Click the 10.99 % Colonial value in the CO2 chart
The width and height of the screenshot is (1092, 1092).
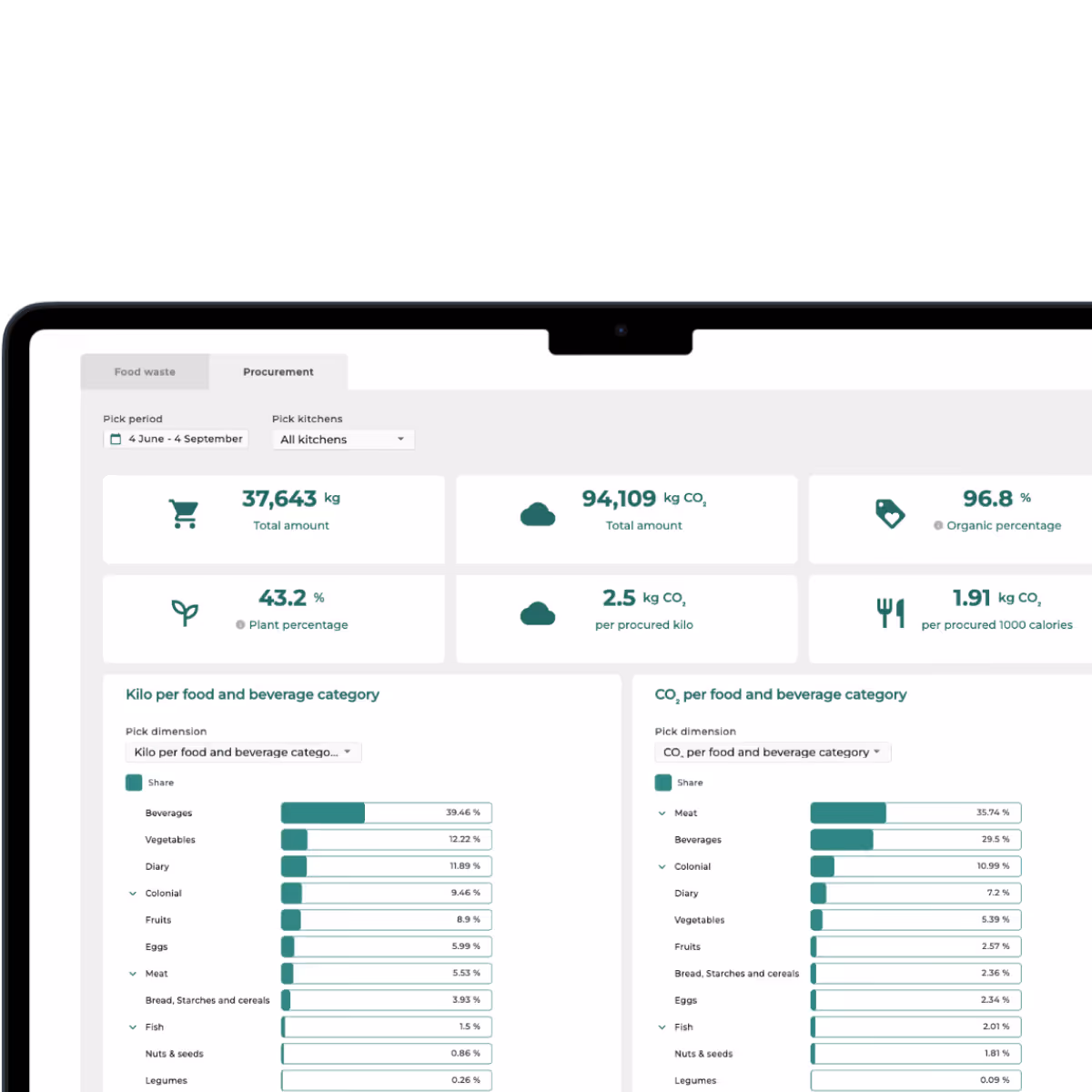pos(993,866)
